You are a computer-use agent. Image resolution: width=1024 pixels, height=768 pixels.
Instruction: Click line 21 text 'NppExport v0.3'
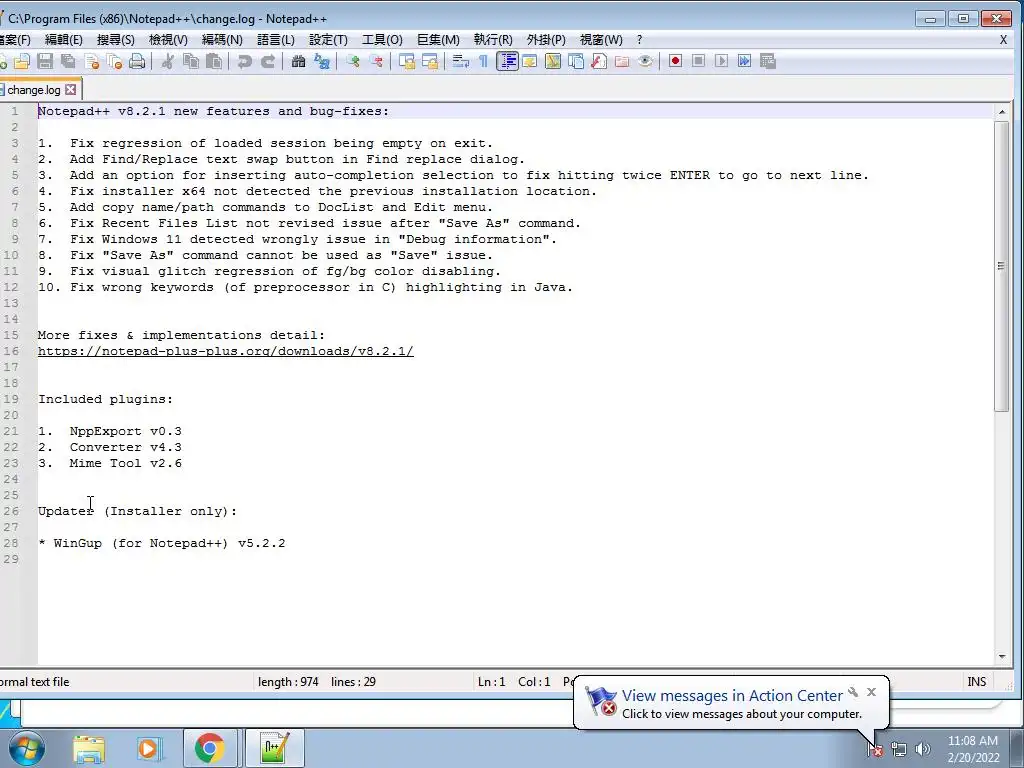click(x=125, y=432)
